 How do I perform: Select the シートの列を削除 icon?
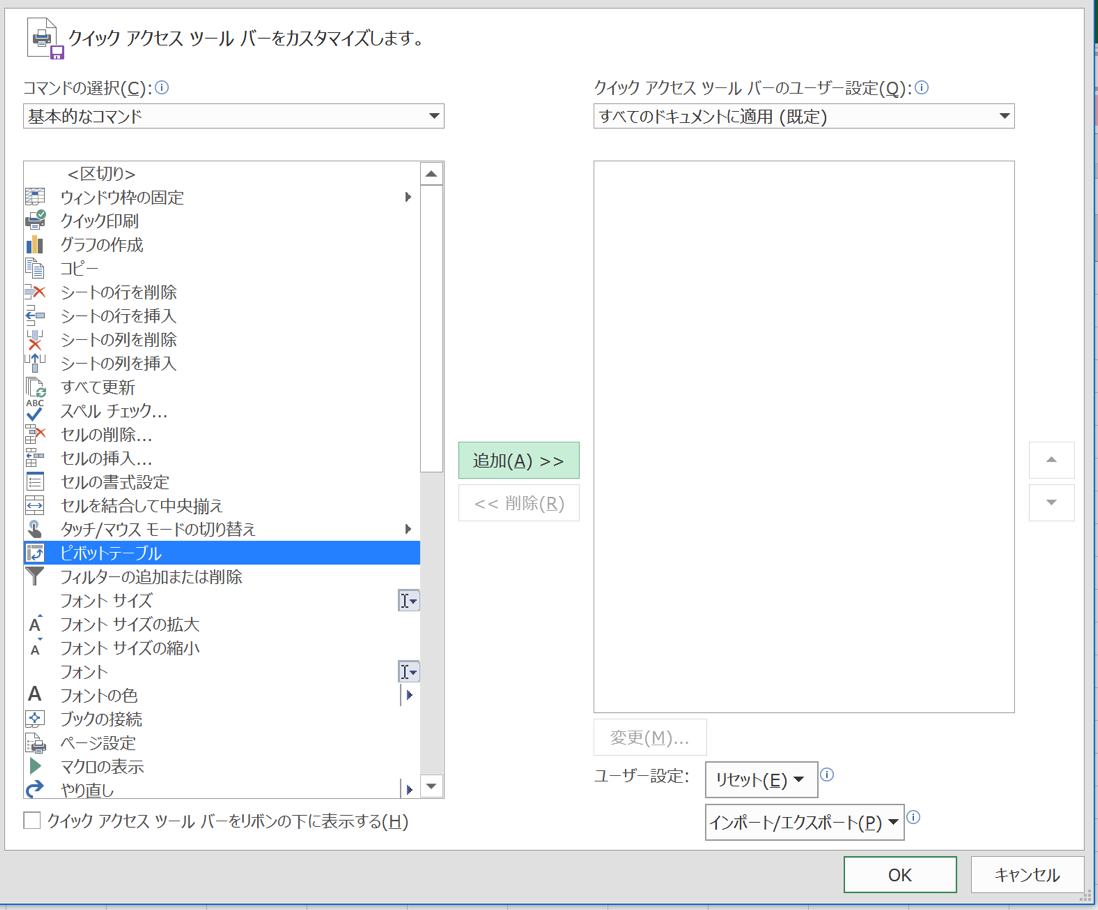click(x=35, y=340)
